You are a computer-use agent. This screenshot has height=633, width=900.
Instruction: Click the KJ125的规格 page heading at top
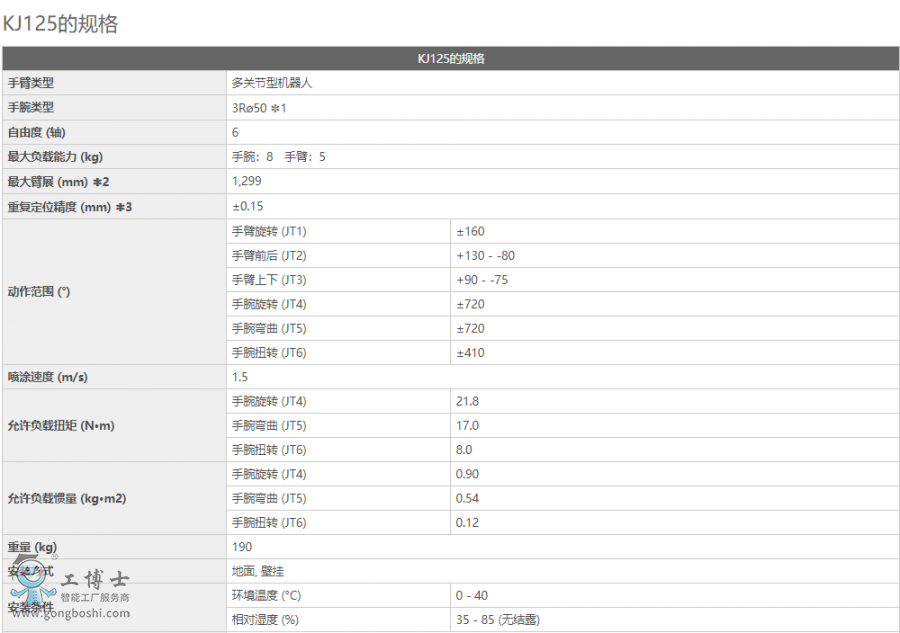coord(61,24)
